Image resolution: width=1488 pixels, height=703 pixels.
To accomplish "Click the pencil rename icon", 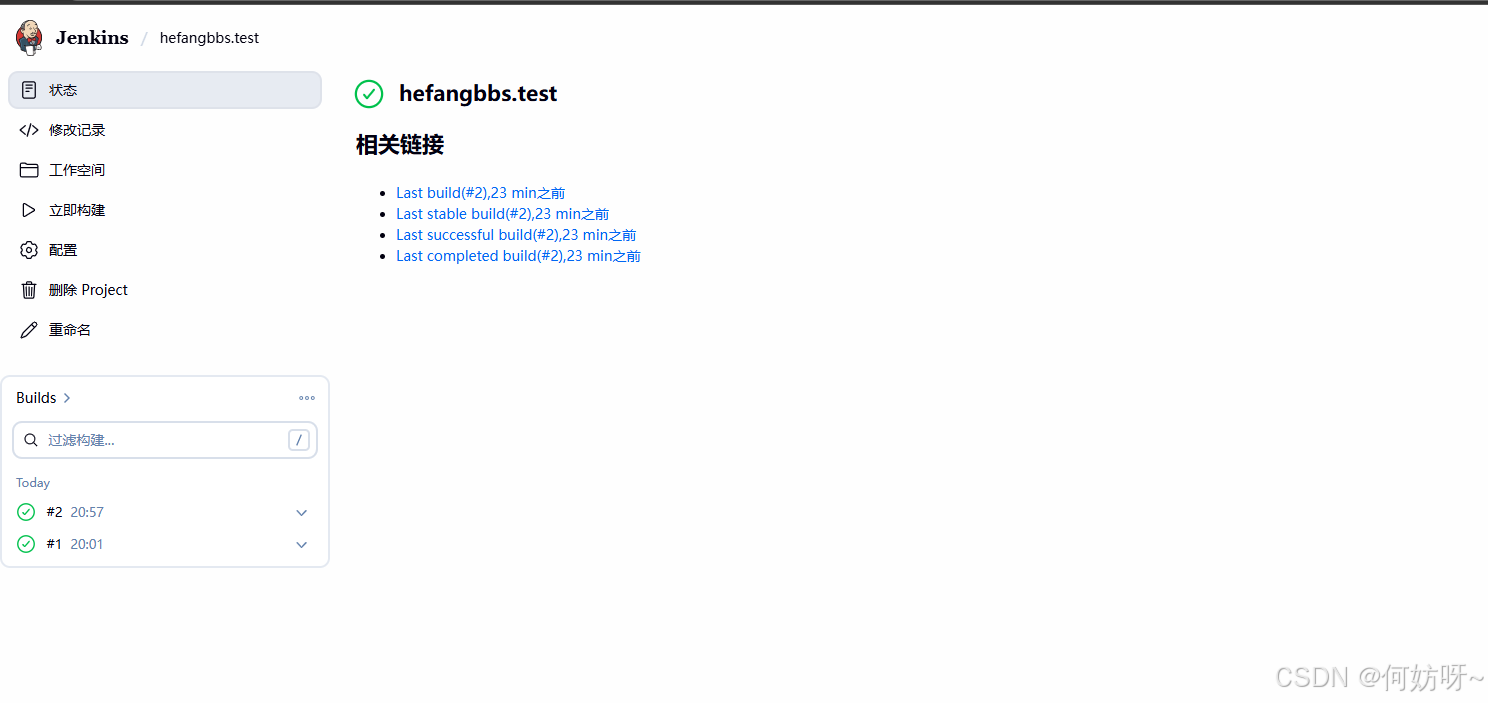I will [x=29, y=330].
